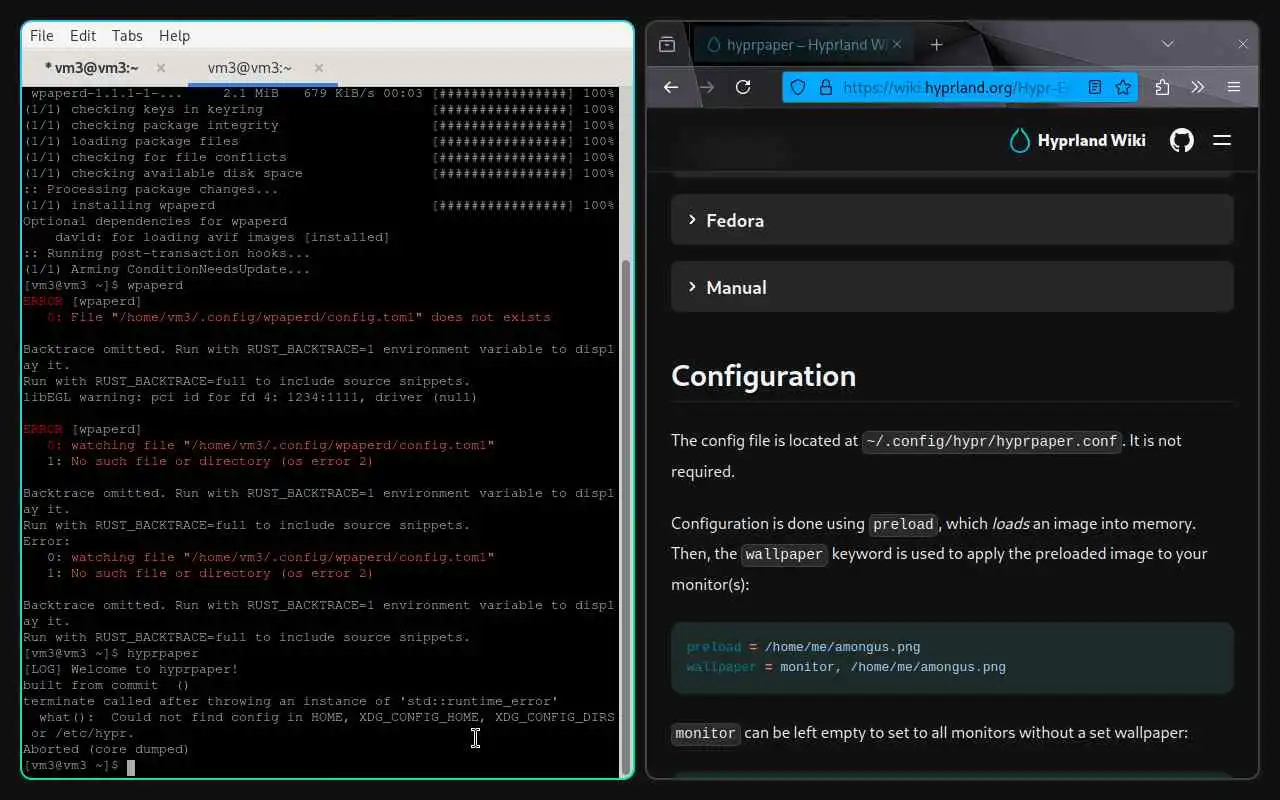Click the ~/.config/hypr/hyprpaper.conf inline code
The width and height of the screenshot is (1280, 800).
[x=992, y=441]
